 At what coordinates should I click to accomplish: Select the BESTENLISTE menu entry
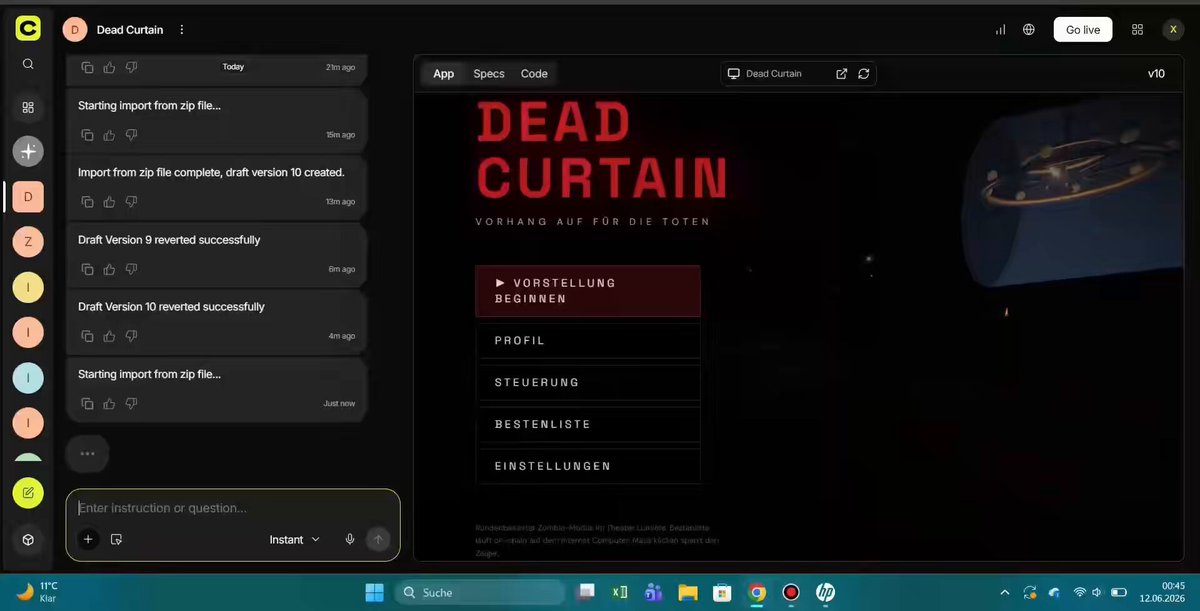click(588, 425)
